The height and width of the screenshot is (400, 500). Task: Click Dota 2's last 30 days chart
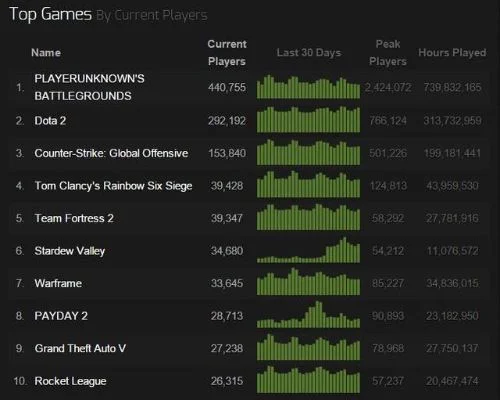click(308, 119)
